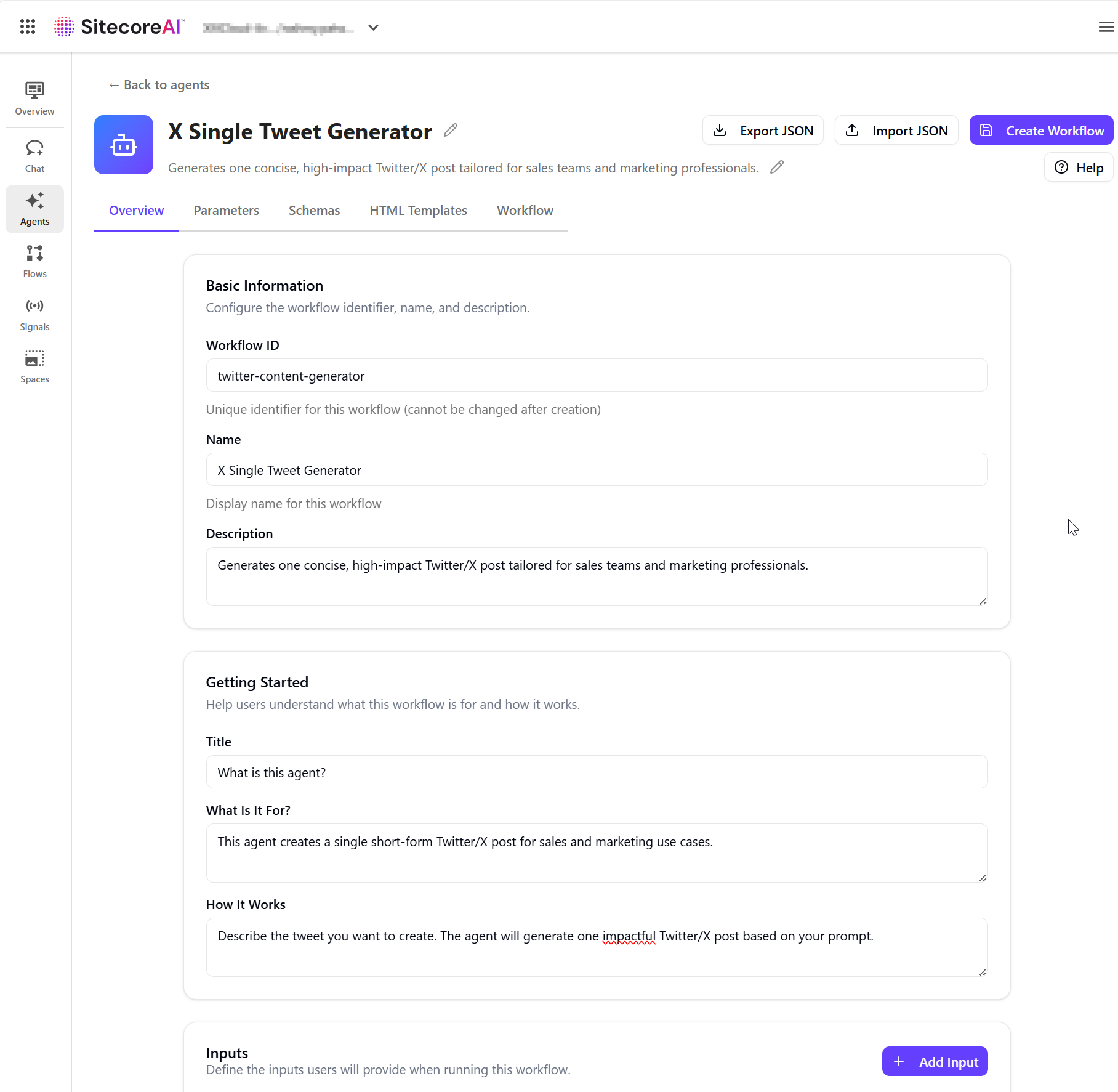Switch to the Parameters tab
The height and width of the screenshot is (1092, 1118).
click(x=226, y=211)
